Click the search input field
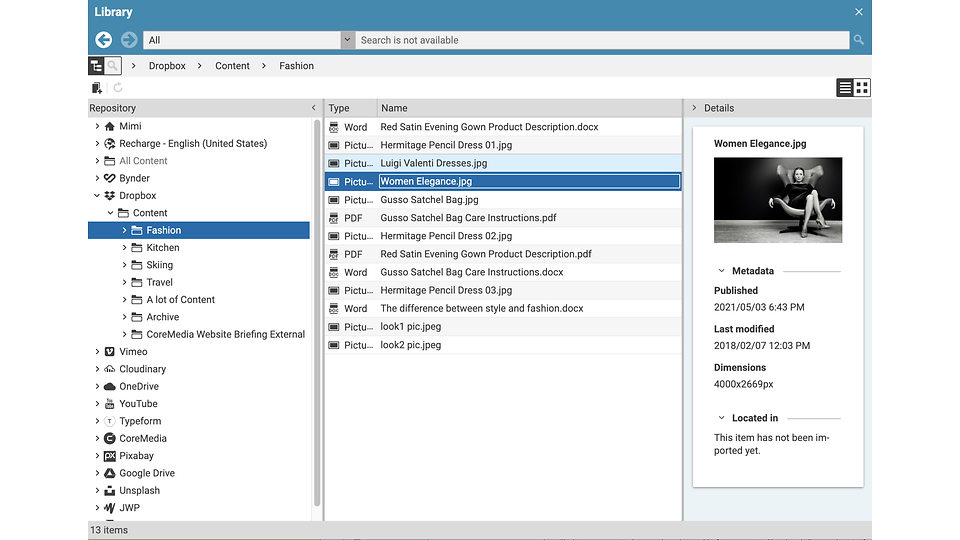Screen dimensions: 960x540 (x=602, y=40)
